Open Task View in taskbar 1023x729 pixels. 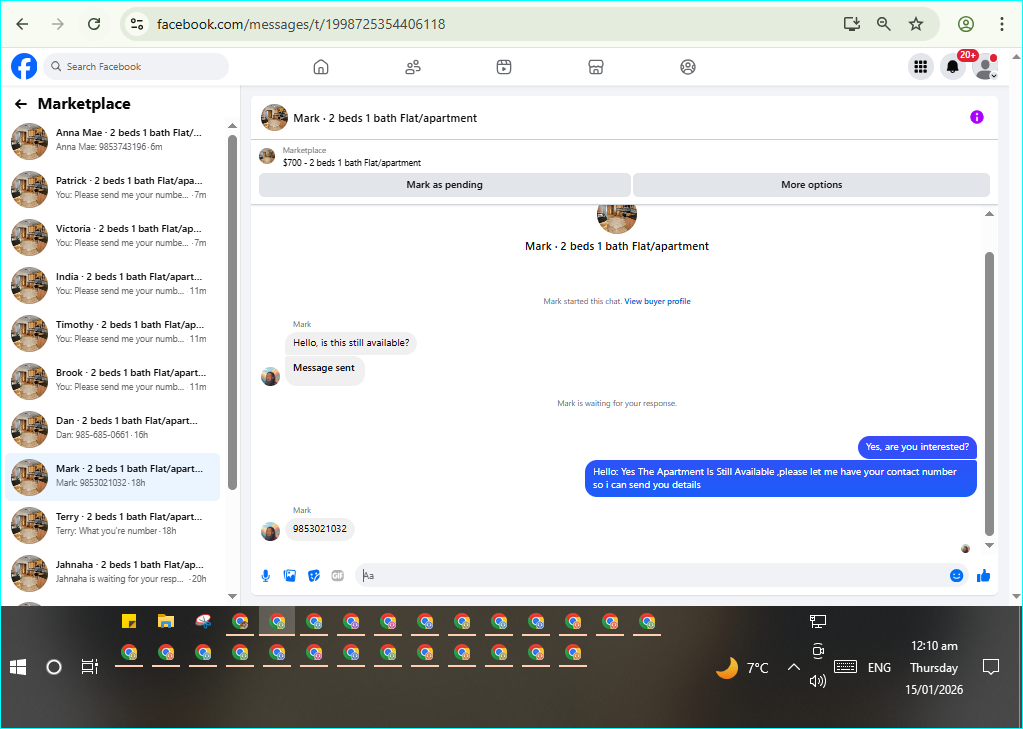point(89,666)
